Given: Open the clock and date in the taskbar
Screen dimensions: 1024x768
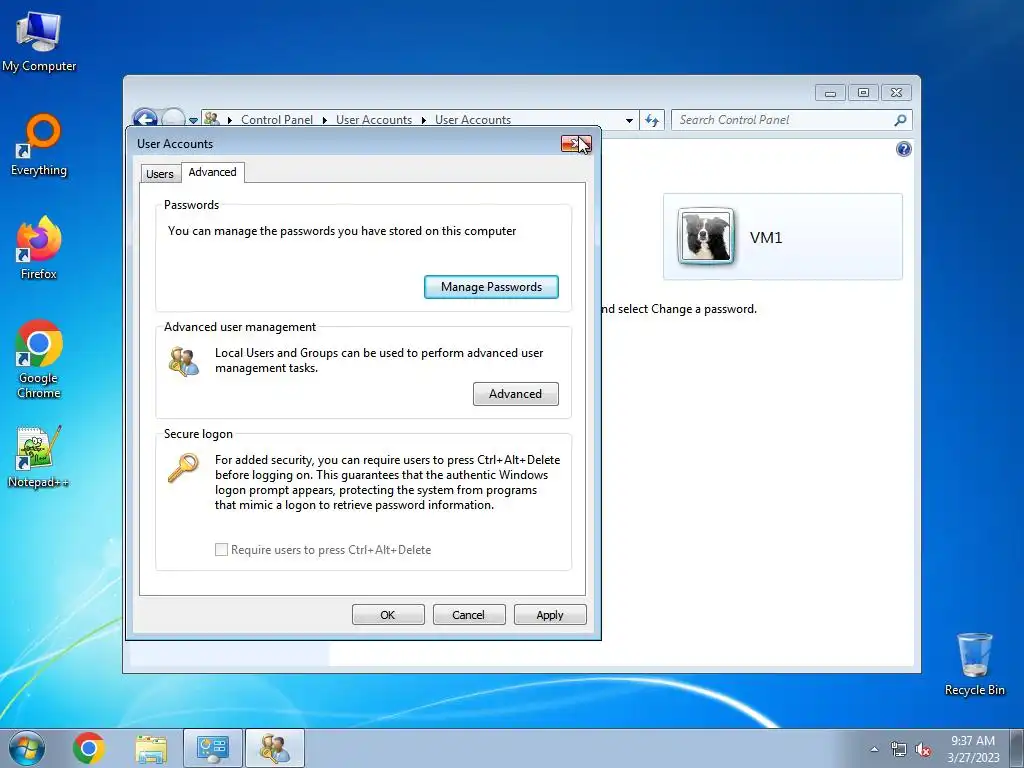Looking at the screenshot, I should pyautogui.click(x=973, y=749).
